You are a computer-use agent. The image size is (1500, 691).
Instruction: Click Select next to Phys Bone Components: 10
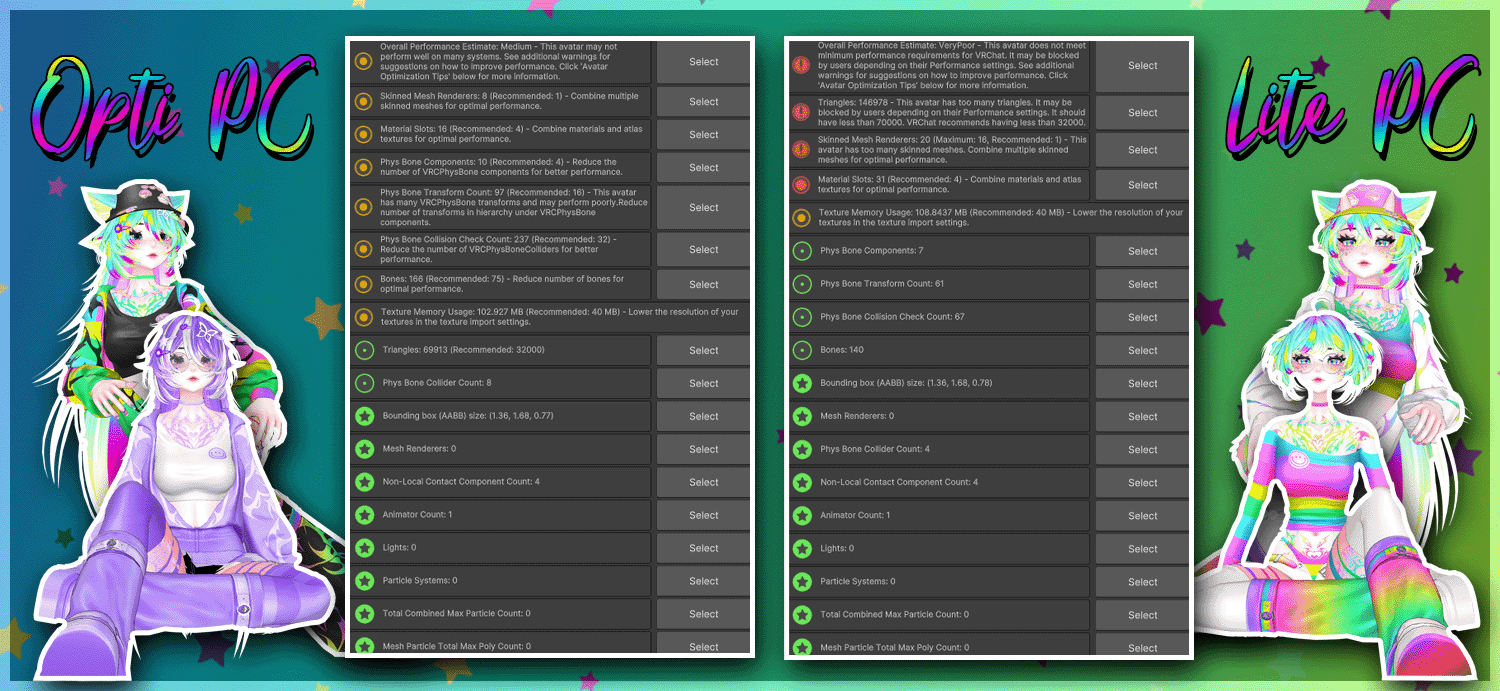703,168
